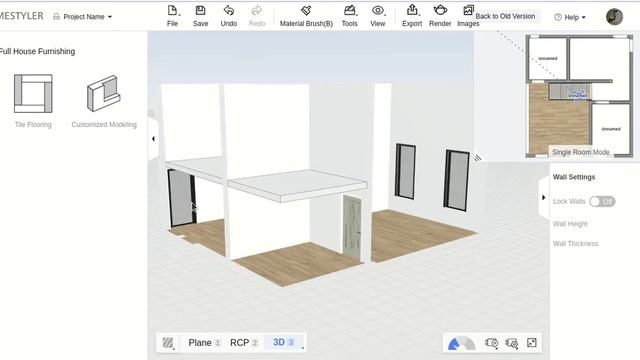
Task: Select the rightmost black-framed window in 3D view
Action: coord(457,180)
